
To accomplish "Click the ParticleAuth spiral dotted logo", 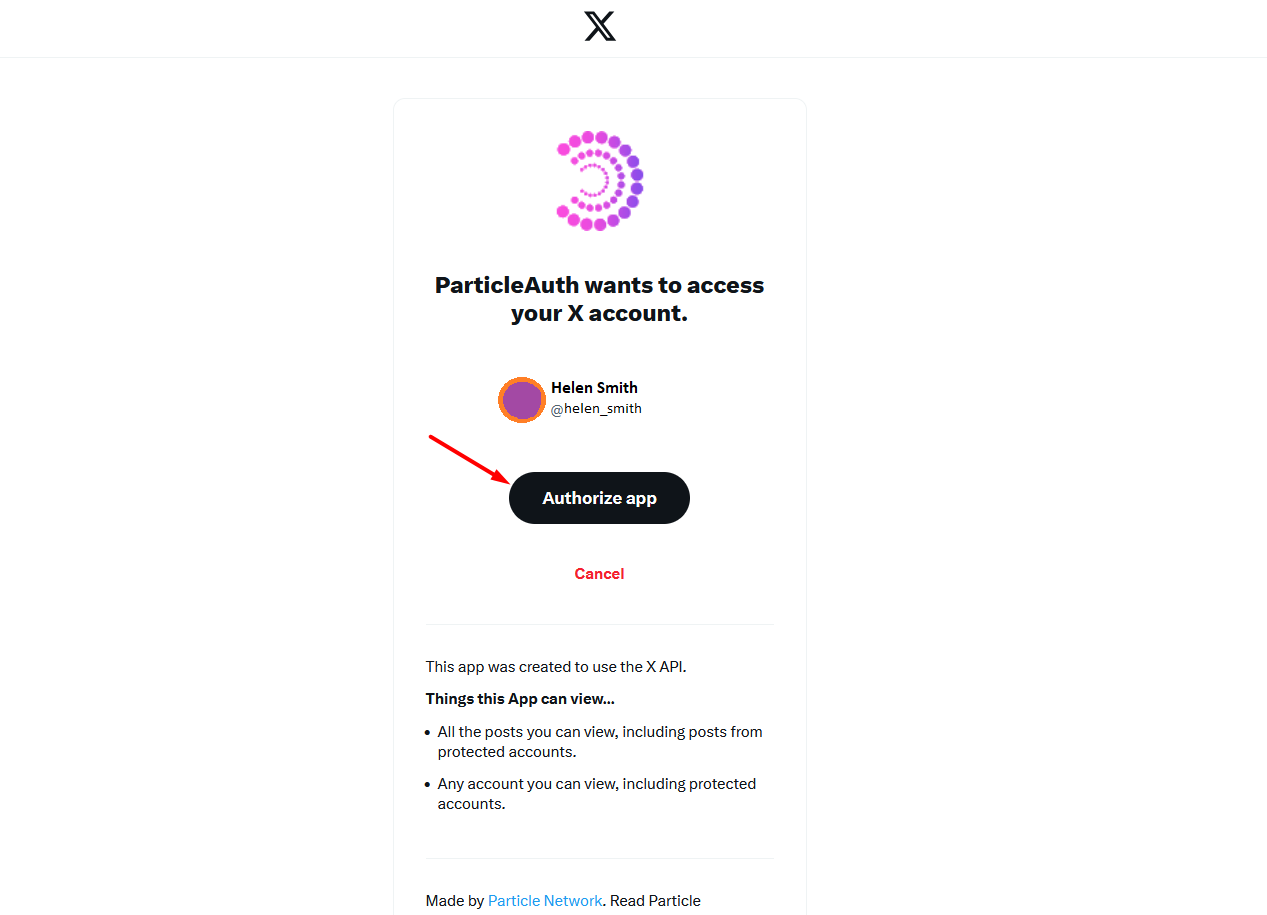I will tap(599, 181).
